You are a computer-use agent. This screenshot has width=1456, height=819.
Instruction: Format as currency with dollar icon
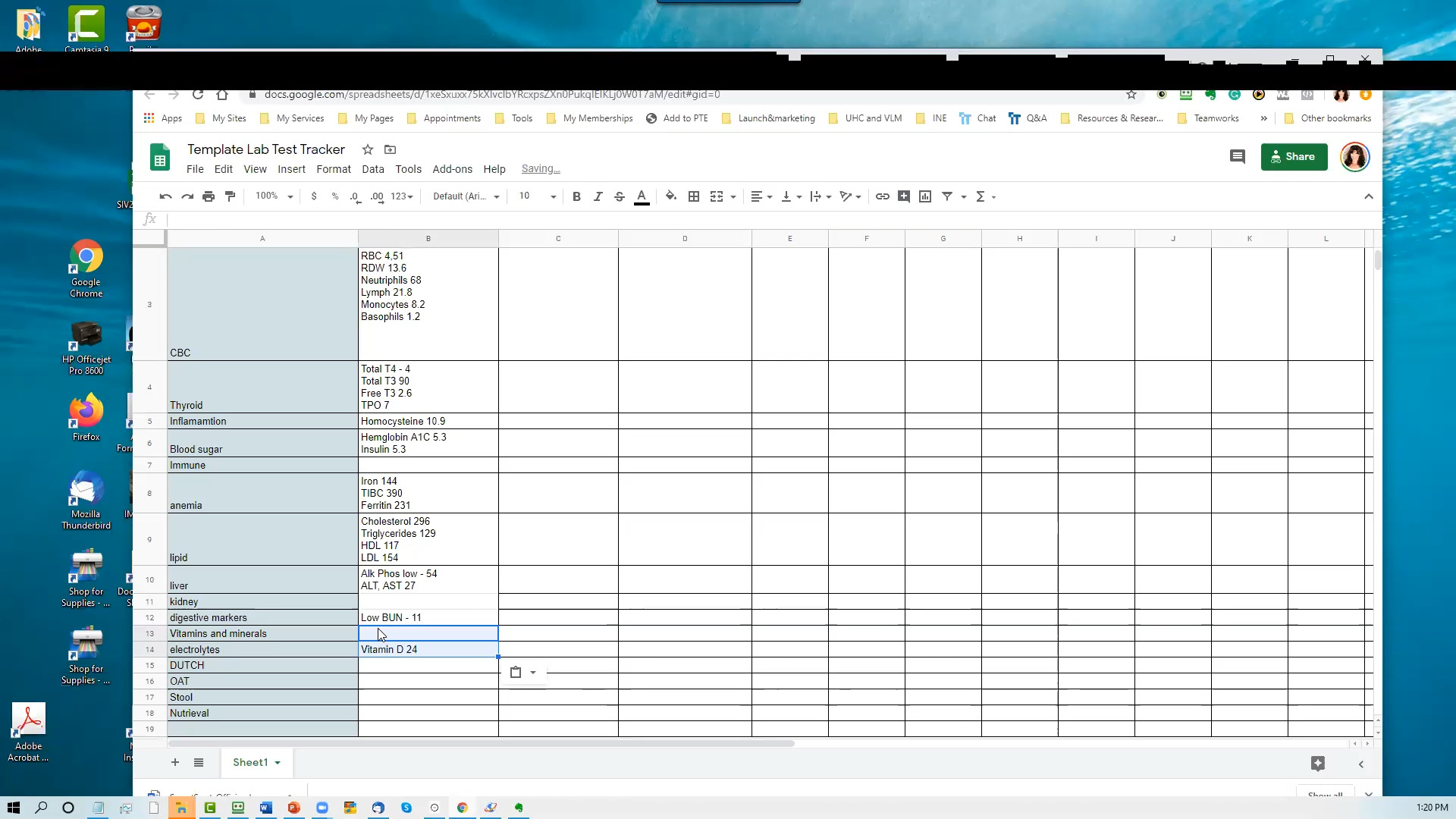point(314,196)
